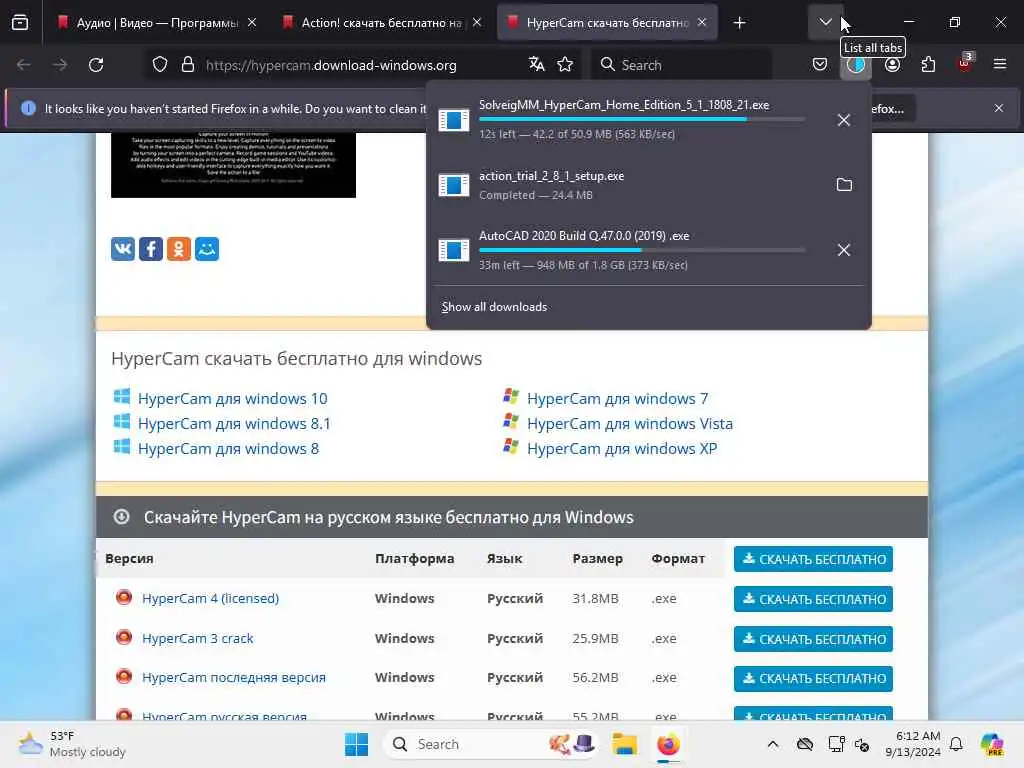1024x768 pixels.
Task: Open the notification bell in taskbar
Action: [956, 744]
